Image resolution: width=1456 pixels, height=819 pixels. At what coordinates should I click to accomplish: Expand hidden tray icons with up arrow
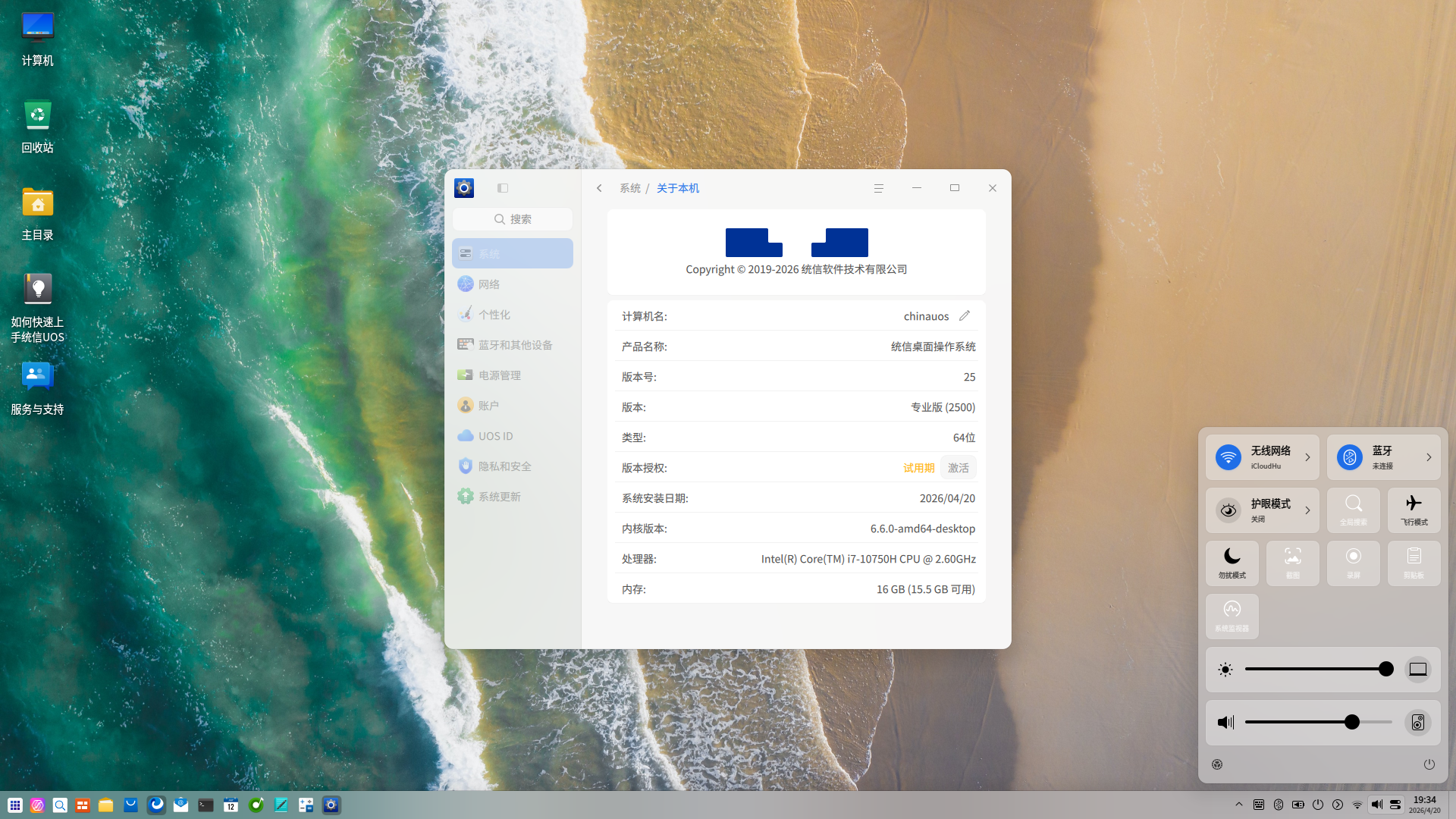[x=1239, y=805]
